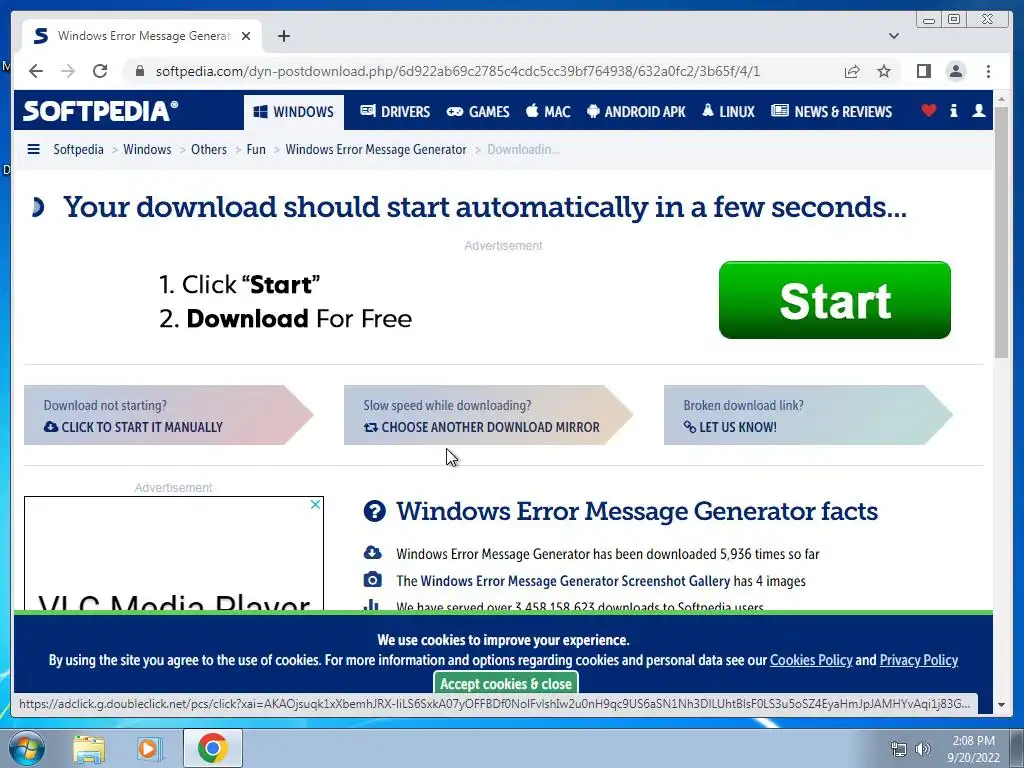The image size is (1024, 768).
Task: Click the download cloud icon beside facts
Action: tap(372, 552)
